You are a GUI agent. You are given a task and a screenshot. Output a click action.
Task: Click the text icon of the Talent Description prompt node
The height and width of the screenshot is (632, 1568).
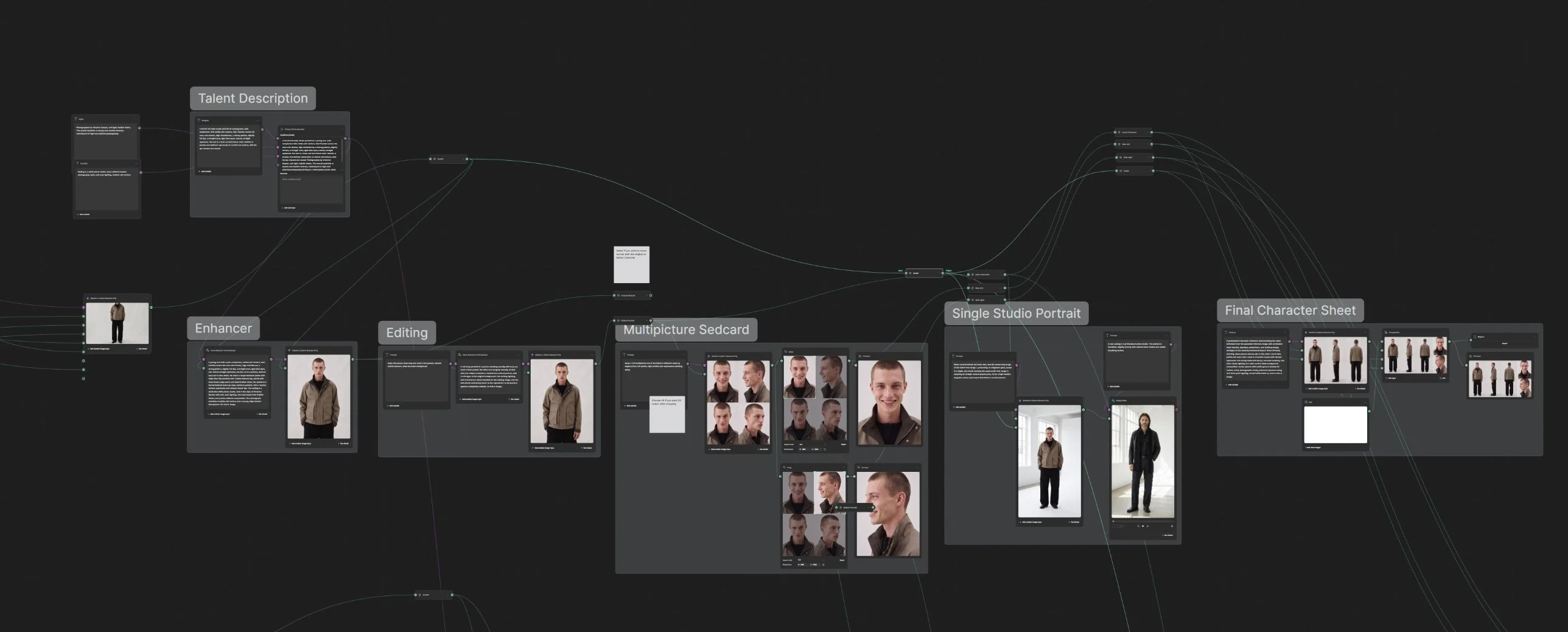(199, 120)
